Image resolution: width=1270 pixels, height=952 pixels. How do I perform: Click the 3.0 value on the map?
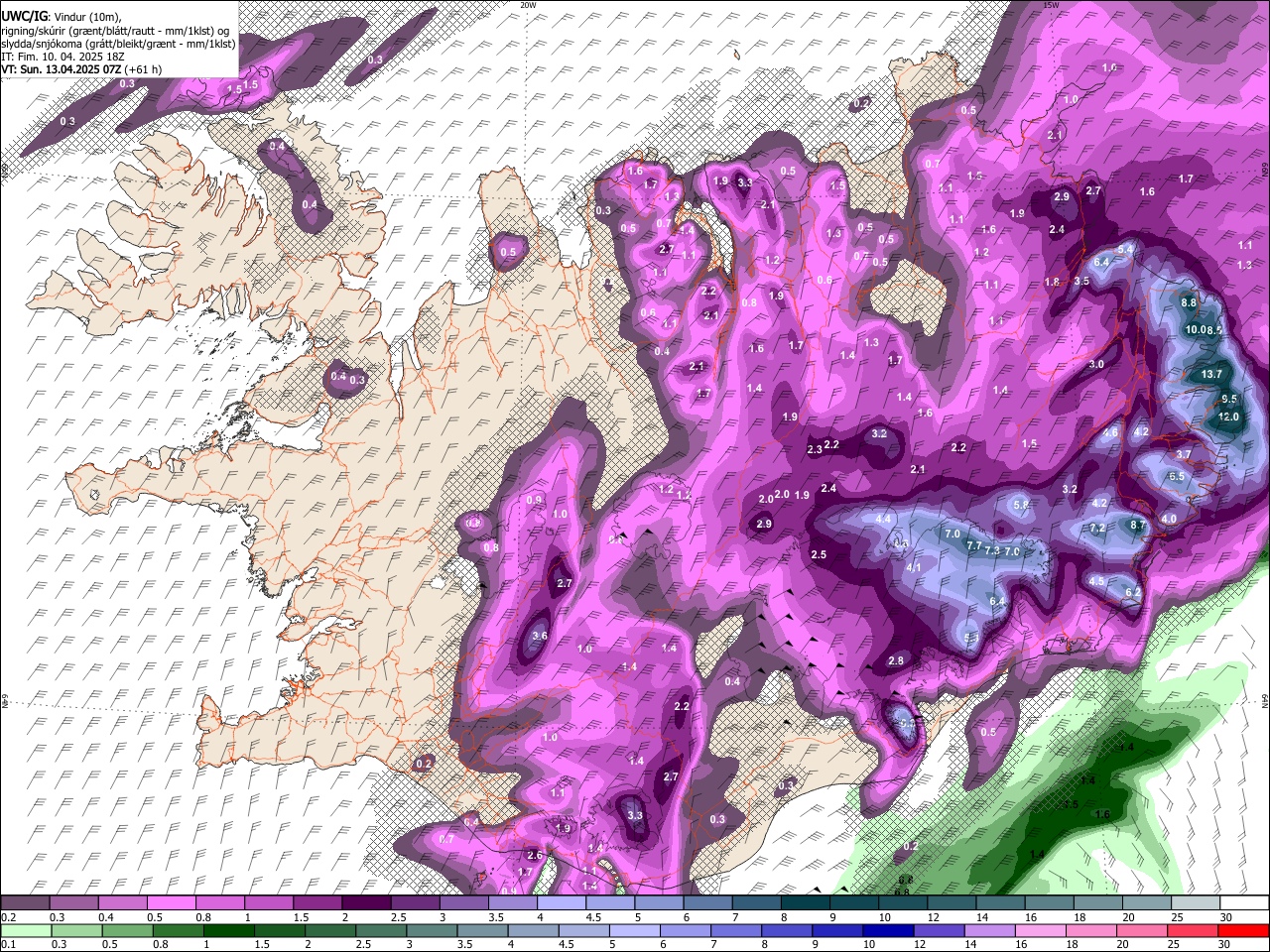click(1096, 365)
